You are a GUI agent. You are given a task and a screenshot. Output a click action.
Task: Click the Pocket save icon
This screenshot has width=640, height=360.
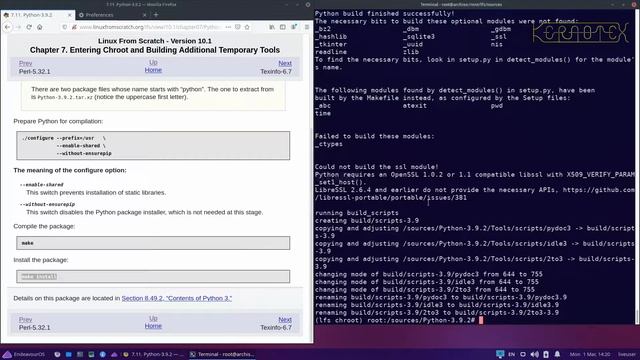pos(238,27)
